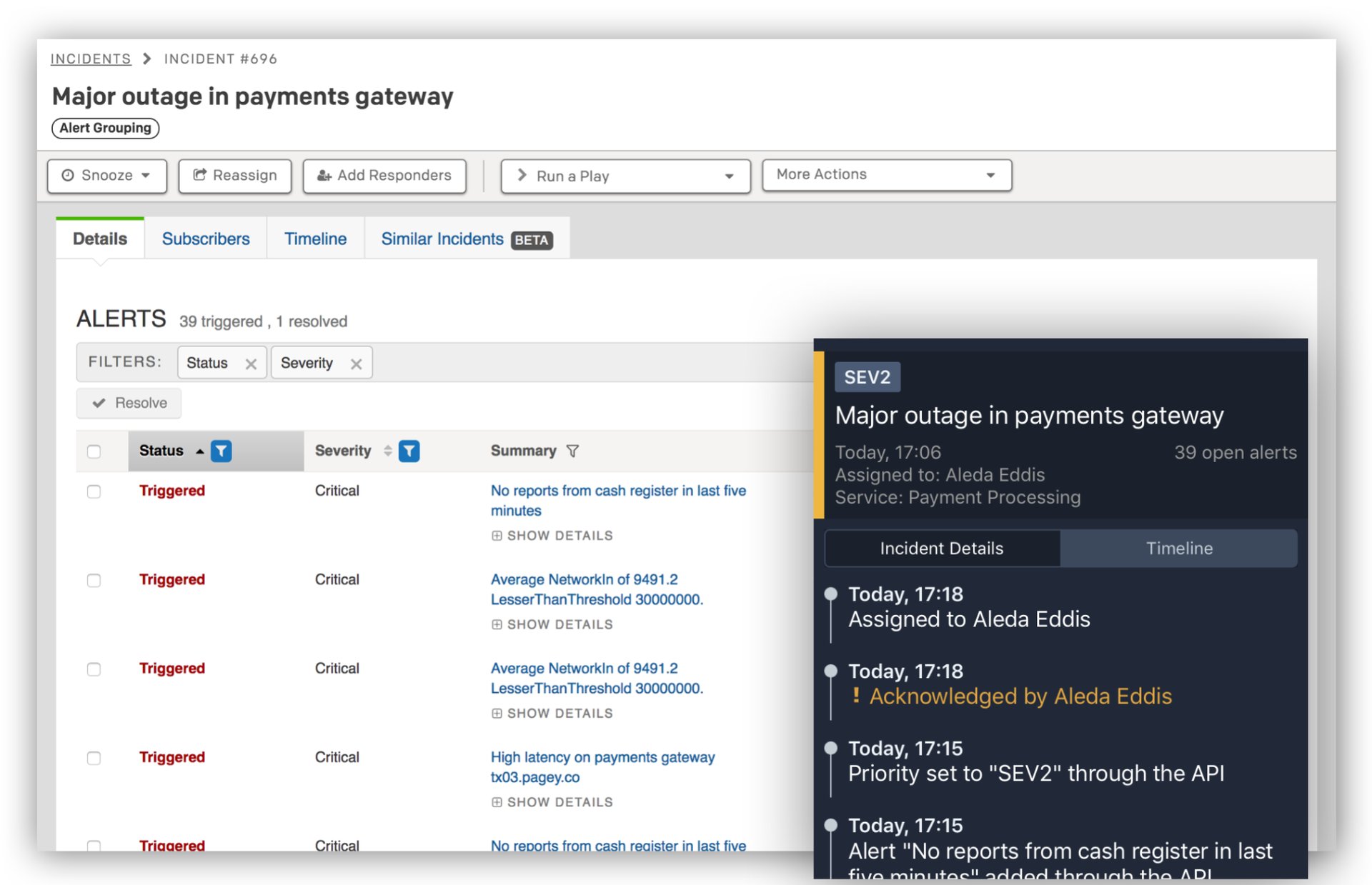The image size is (1372, 885).
Task: Click the blue Status column filter icon
Action: (222, 451)
